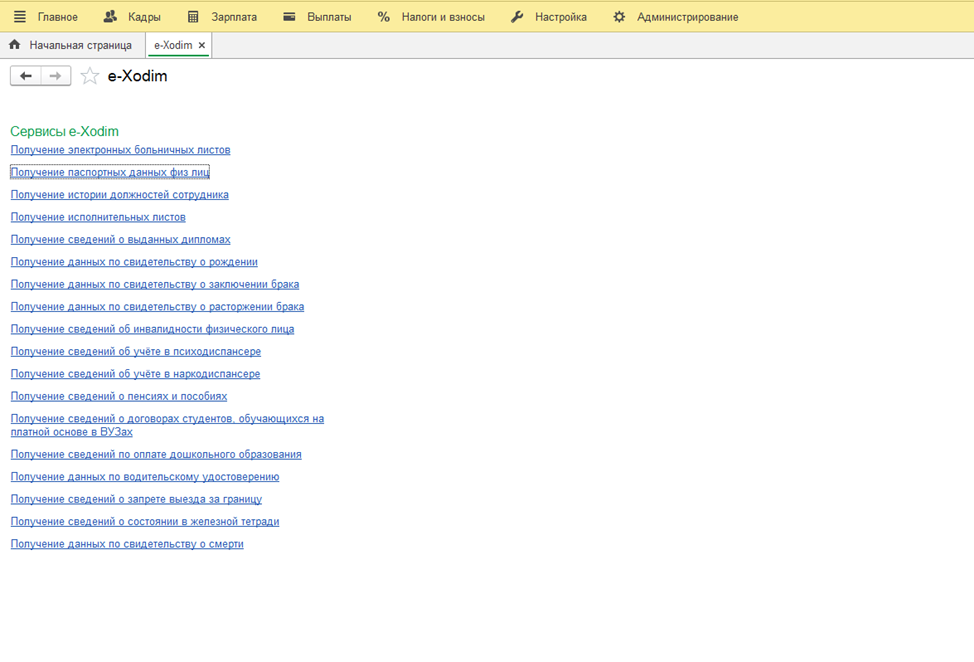Open the Кадры section
The width and height of the screenshot is (974, 662).
(x=131, y=17)
